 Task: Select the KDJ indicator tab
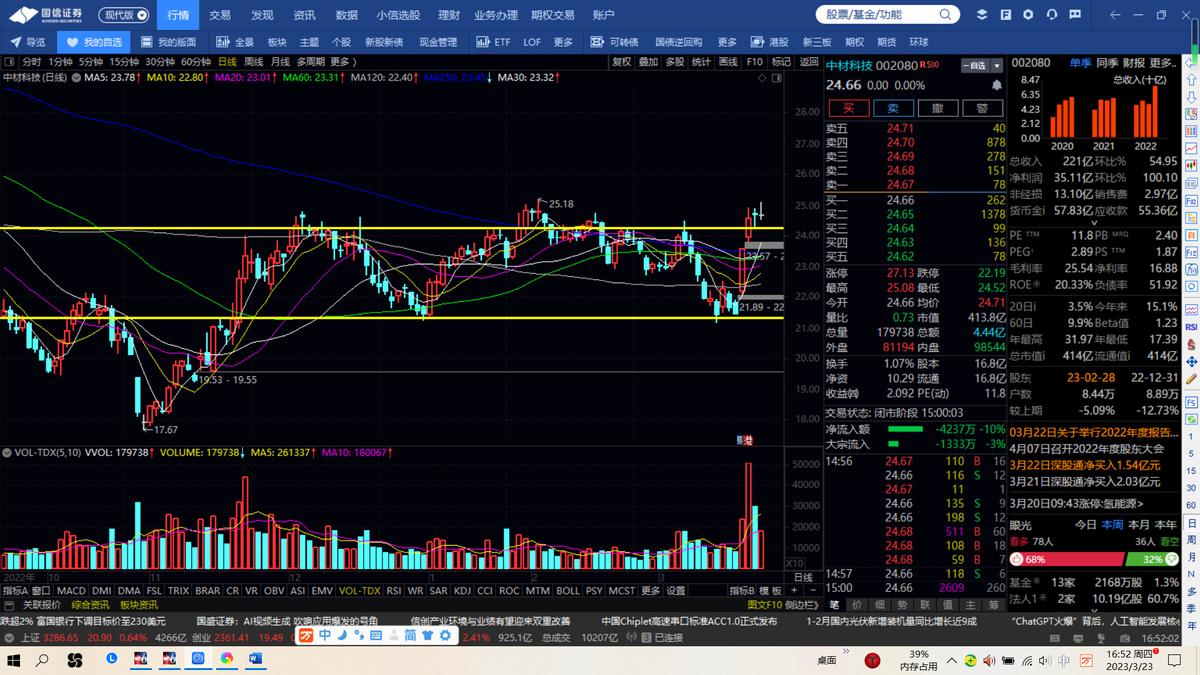click(462, 590)
